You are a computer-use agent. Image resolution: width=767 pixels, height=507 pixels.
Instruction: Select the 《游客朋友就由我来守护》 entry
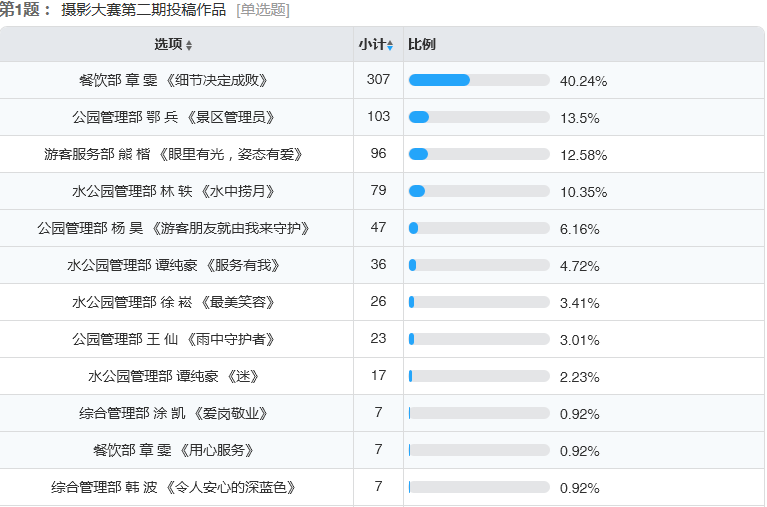point(174,228)
